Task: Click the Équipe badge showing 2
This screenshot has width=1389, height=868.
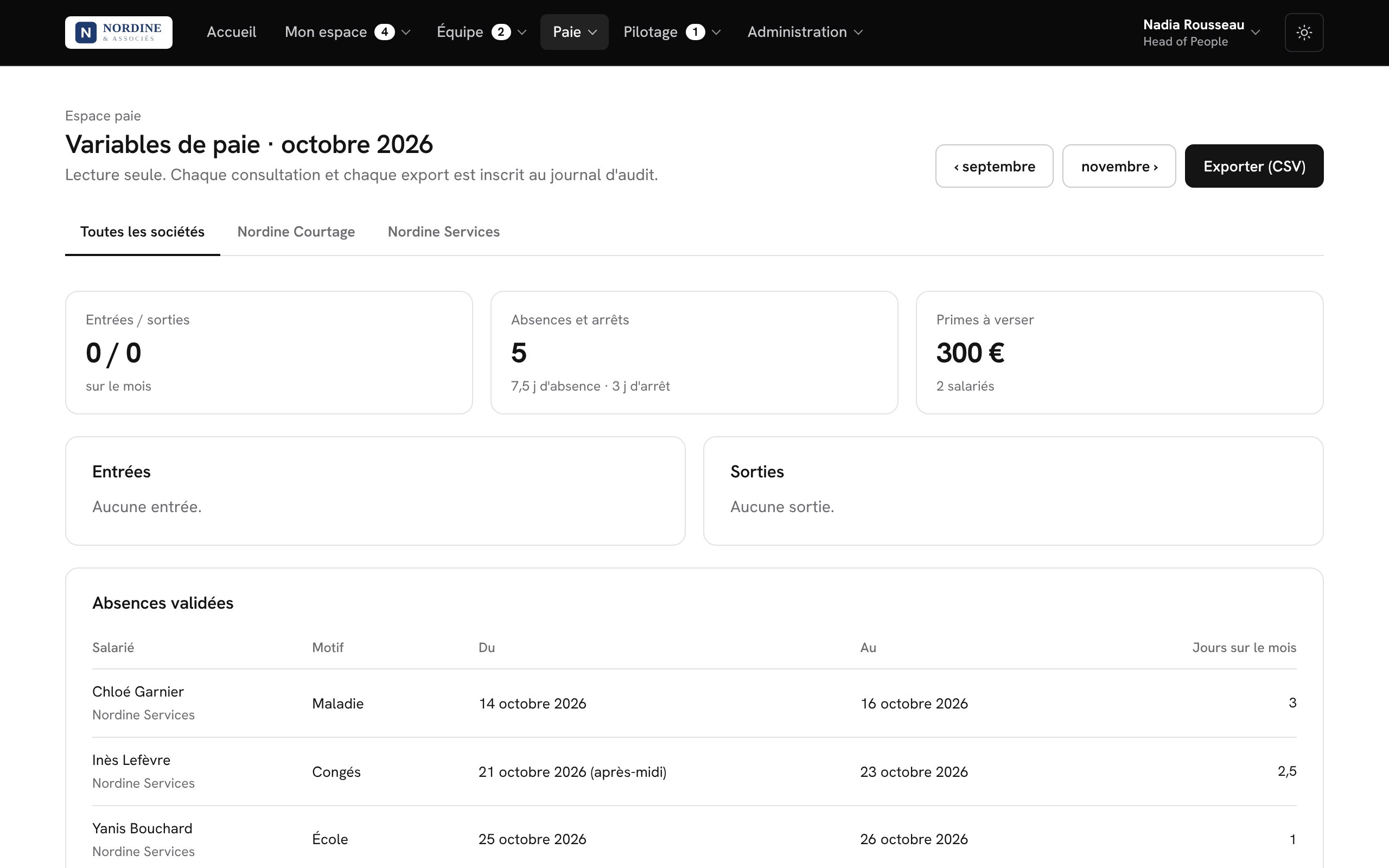Action: (500, 32)
